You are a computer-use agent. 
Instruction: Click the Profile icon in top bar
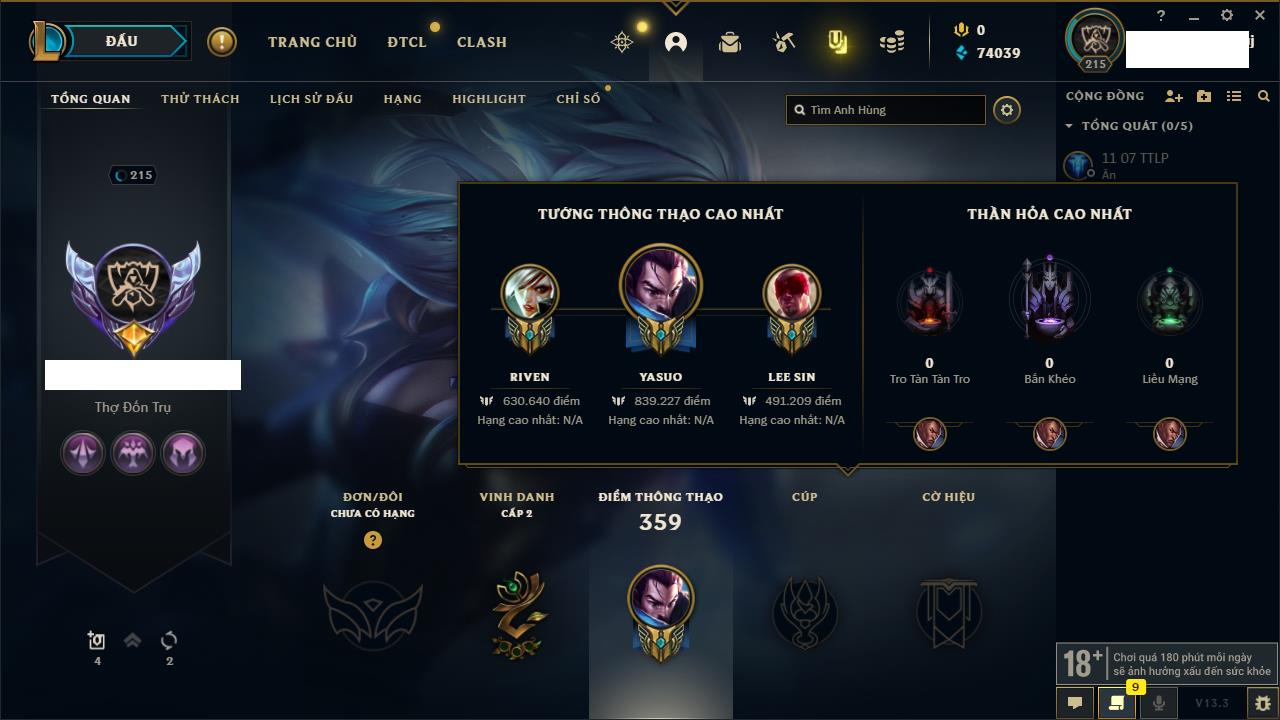676,42
